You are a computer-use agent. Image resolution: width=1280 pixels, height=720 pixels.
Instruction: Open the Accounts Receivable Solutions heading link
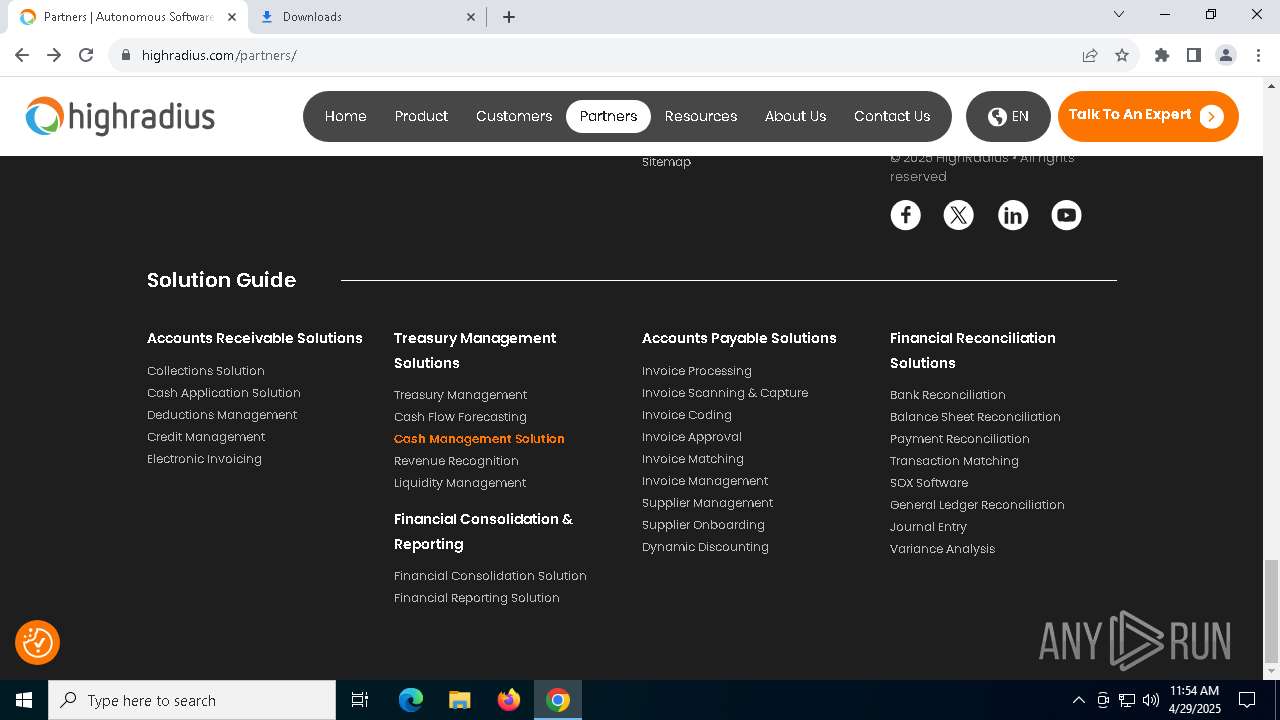(255, 338)
